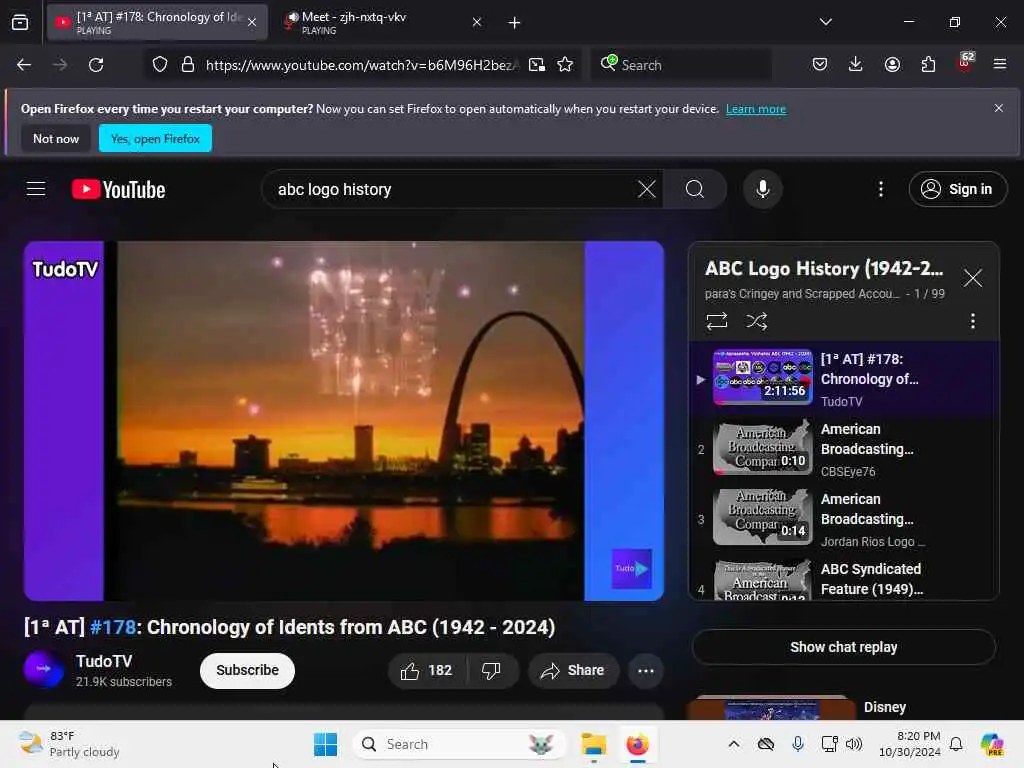Open TudoTV channel name link
This screenshot has width=1024, height=768.
104,662
